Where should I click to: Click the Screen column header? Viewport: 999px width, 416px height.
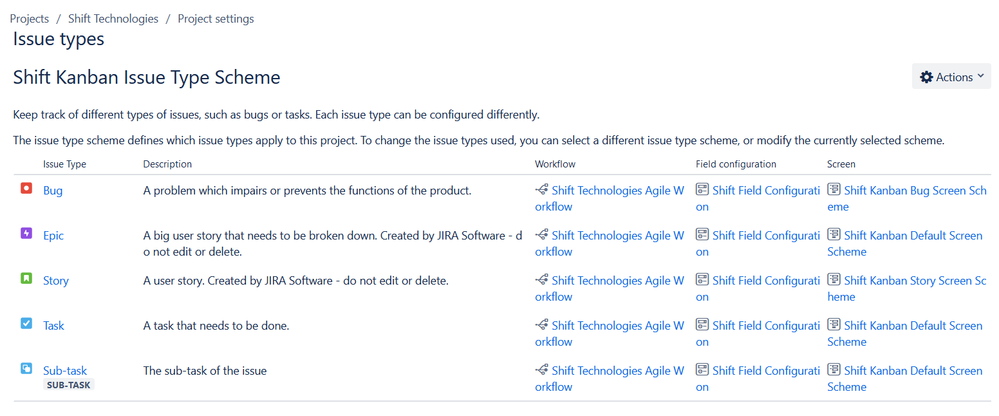(x=841, y=164)
